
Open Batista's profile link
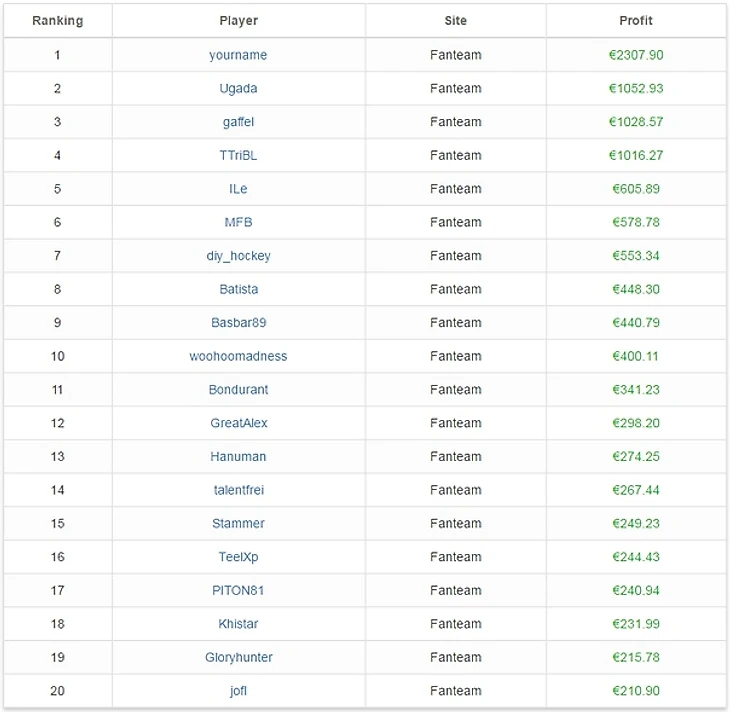(238, 289)
